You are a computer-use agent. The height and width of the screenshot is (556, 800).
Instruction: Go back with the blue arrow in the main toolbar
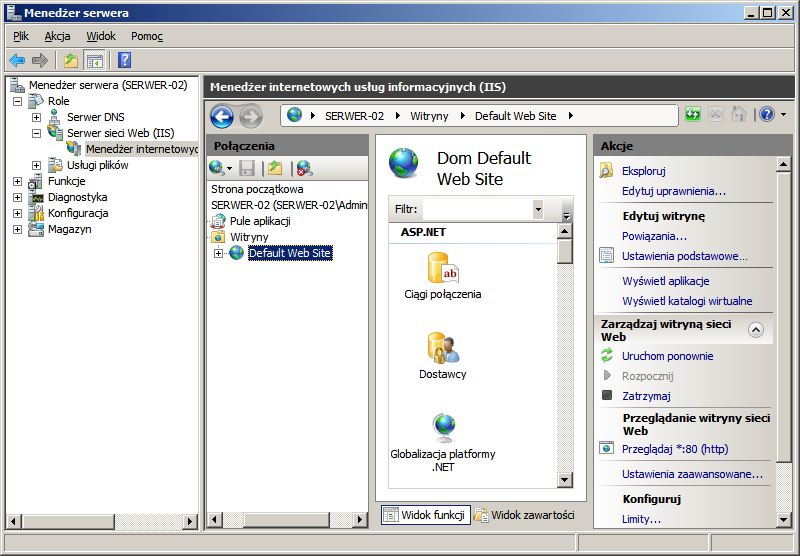tap(17, 61)
